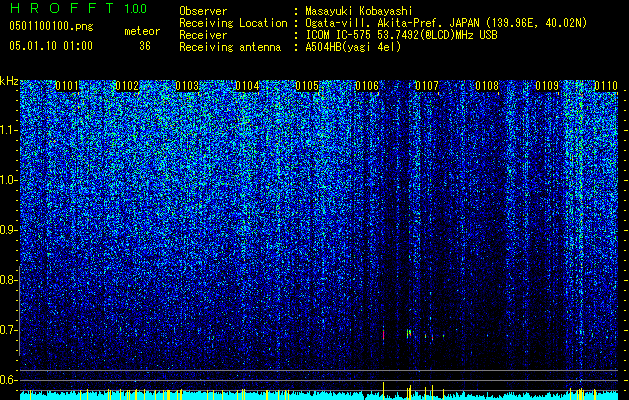Viewport: 629px width, 400px height.
Task: Select the 0105 time marker label
Action: 307,86
